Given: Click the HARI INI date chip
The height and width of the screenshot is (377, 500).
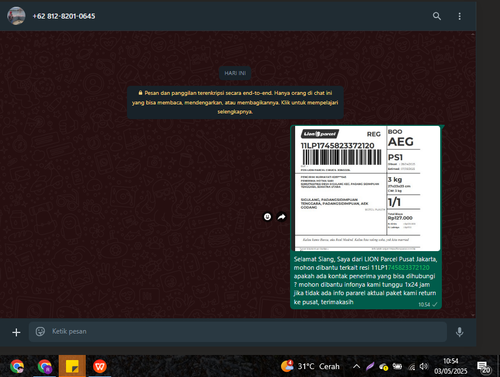Looking at the screenshot, I should [x=235, y=73].
